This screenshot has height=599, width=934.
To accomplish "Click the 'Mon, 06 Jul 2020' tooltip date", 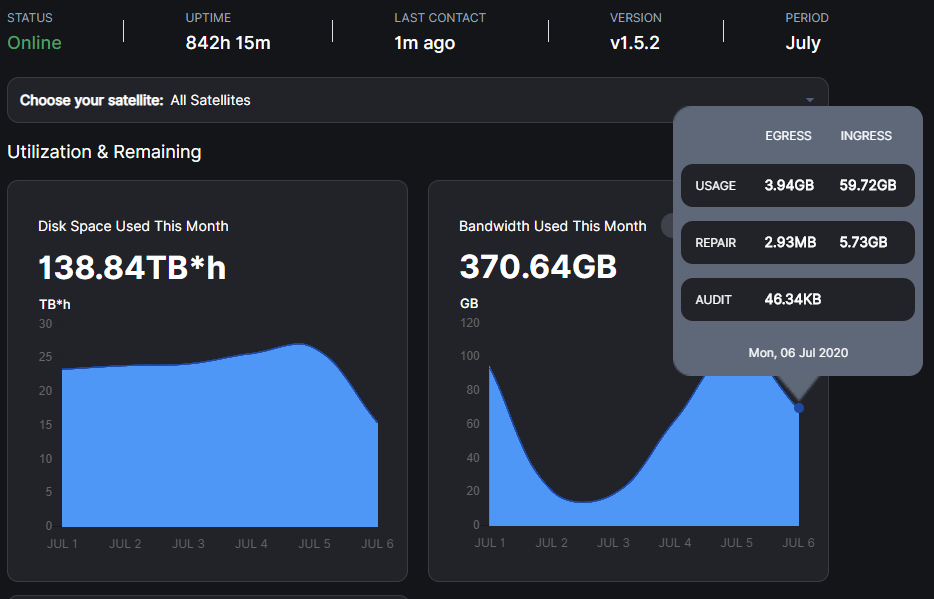I will pyautogui.click(x=798, y=352).
